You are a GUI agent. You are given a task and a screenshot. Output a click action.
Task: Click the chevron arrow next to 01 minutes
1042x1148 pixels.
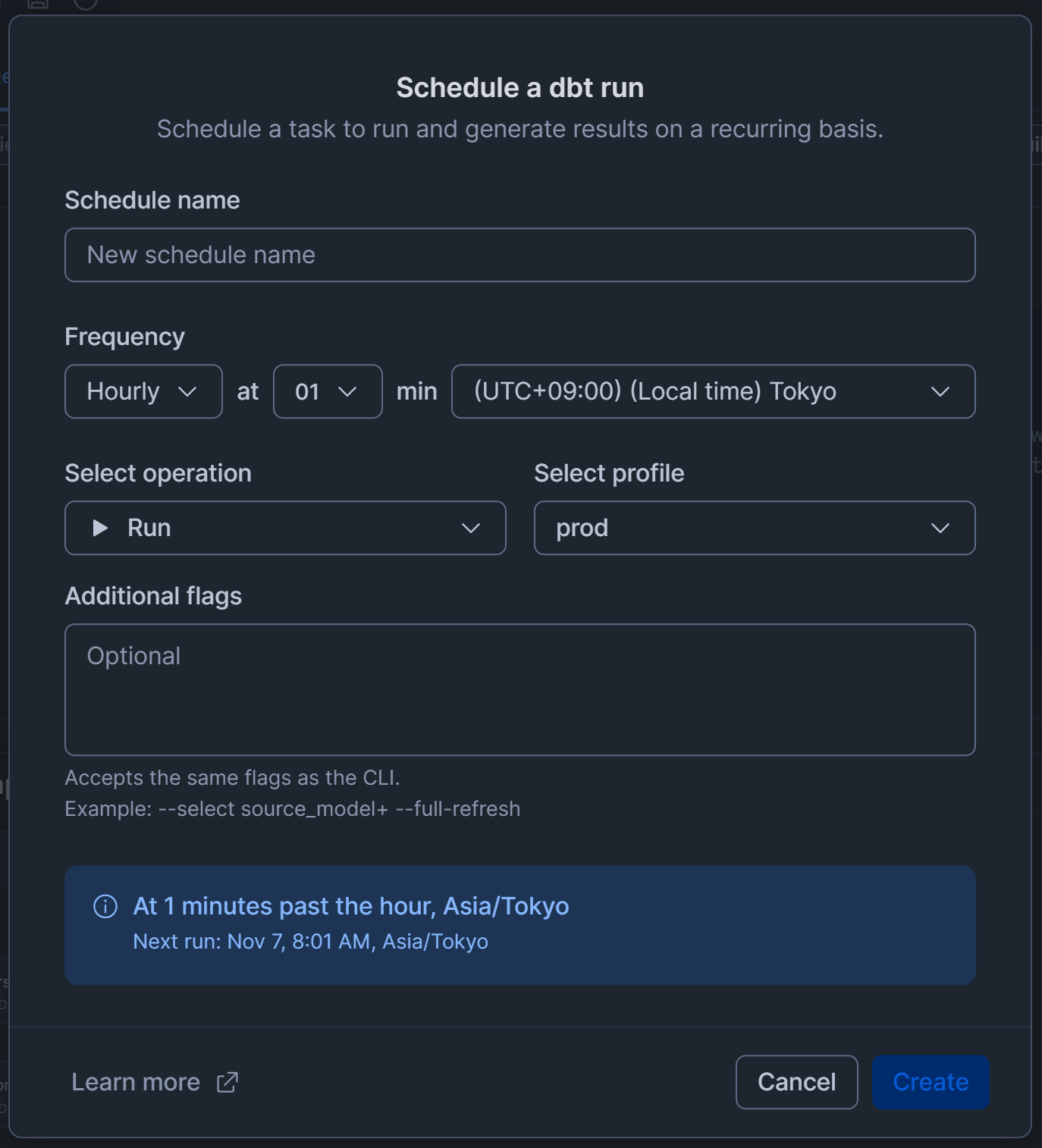pos(347,391)
